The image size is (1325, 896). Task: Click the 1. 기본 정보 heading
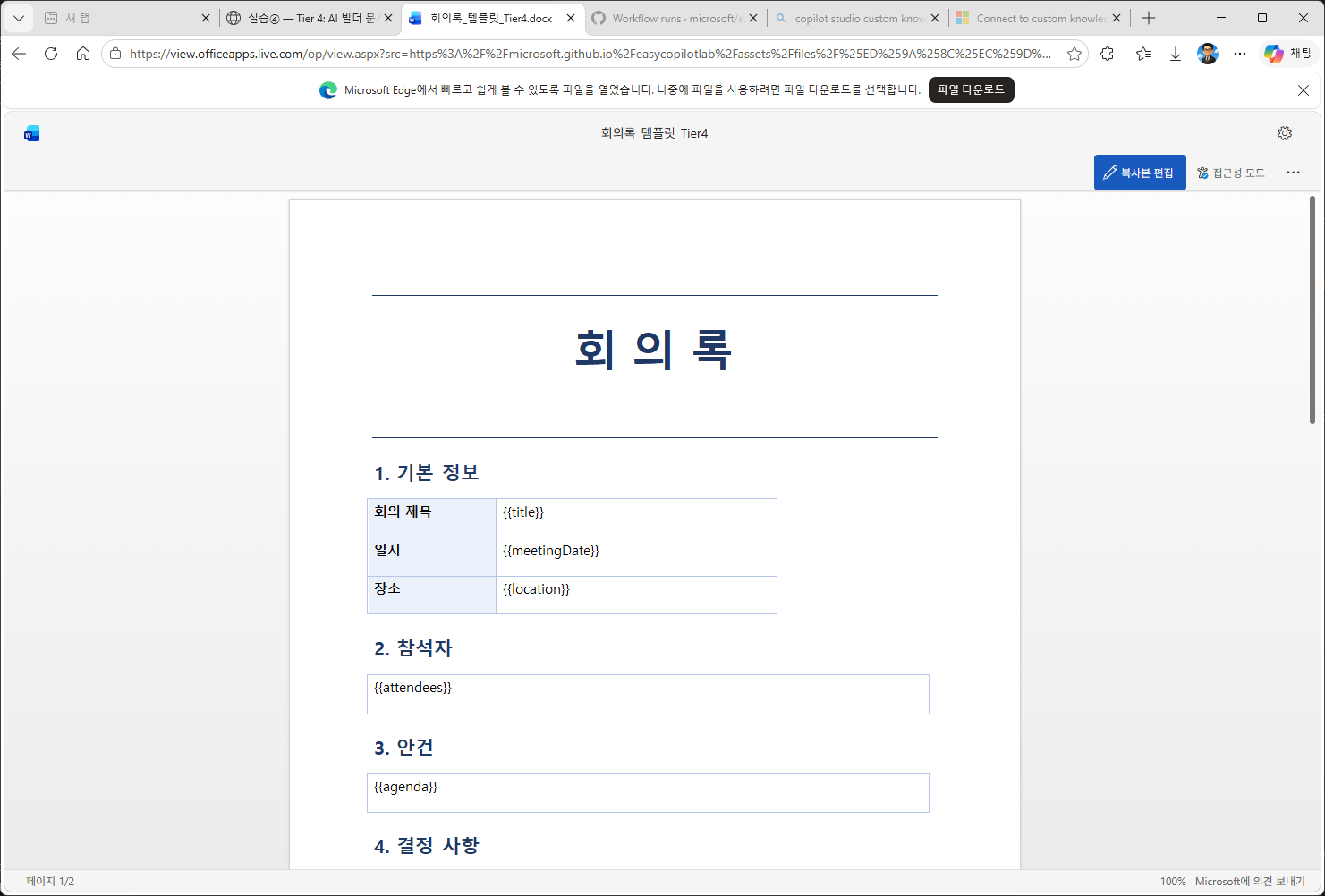coord(427,473)
